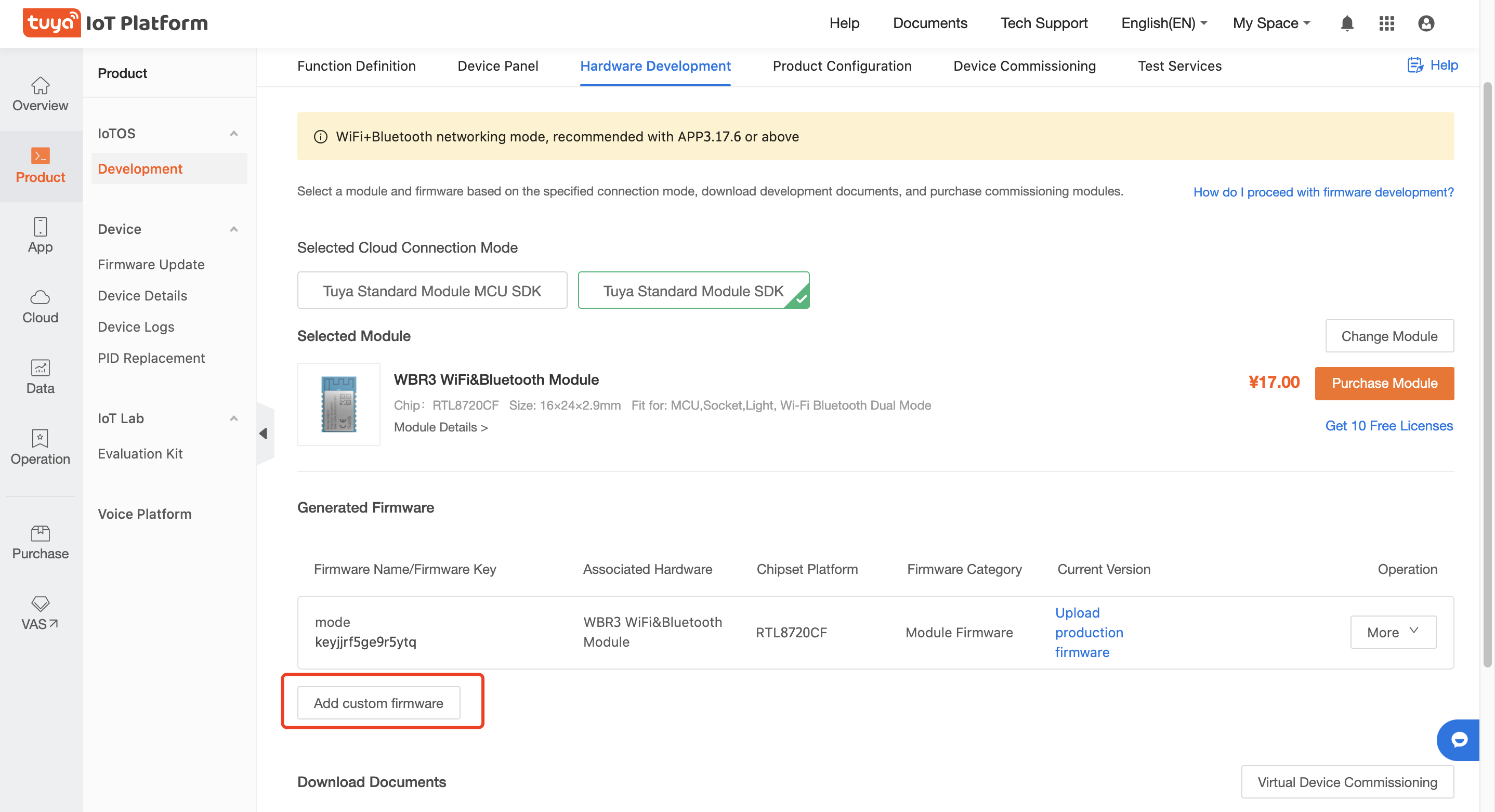Click Get 10 Free Licenses link
Viewport: 1495px width, 812px height.
[1389, 425]
